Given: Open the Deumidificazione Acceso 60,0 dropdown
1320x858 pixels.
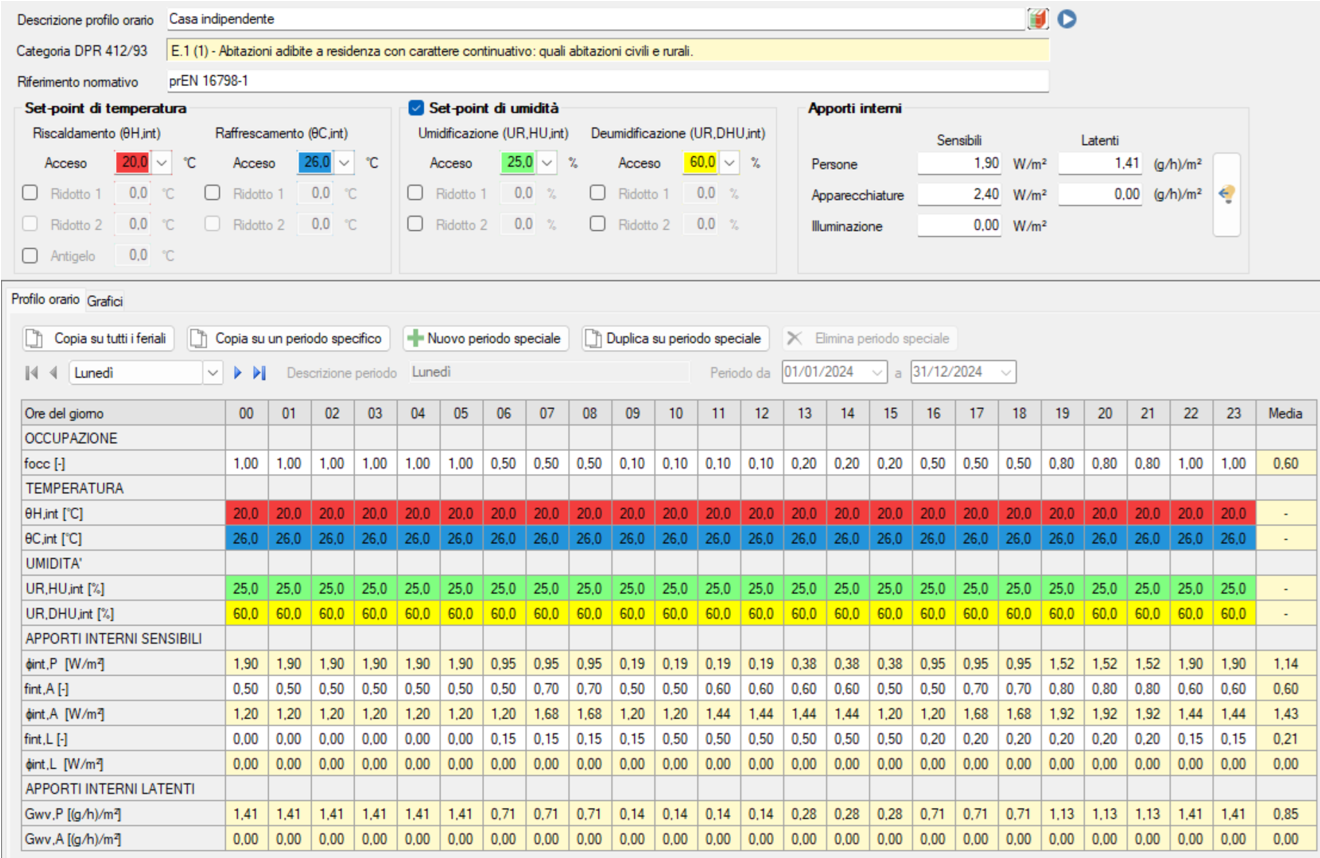Looking at the screenshot, I should point(731,163).
